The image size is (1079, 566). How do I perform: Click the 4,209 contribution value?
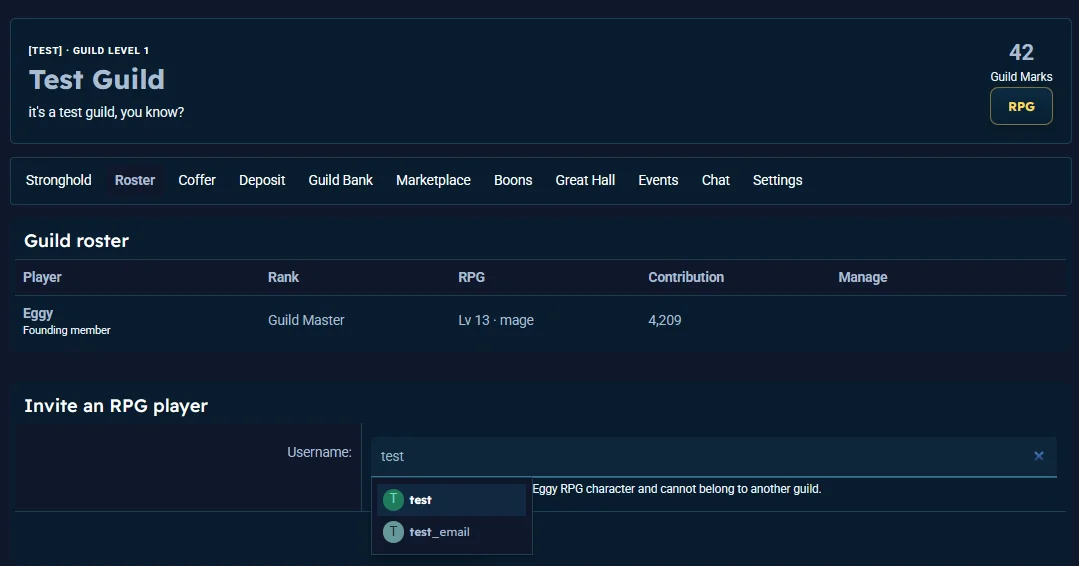point(665,320)
